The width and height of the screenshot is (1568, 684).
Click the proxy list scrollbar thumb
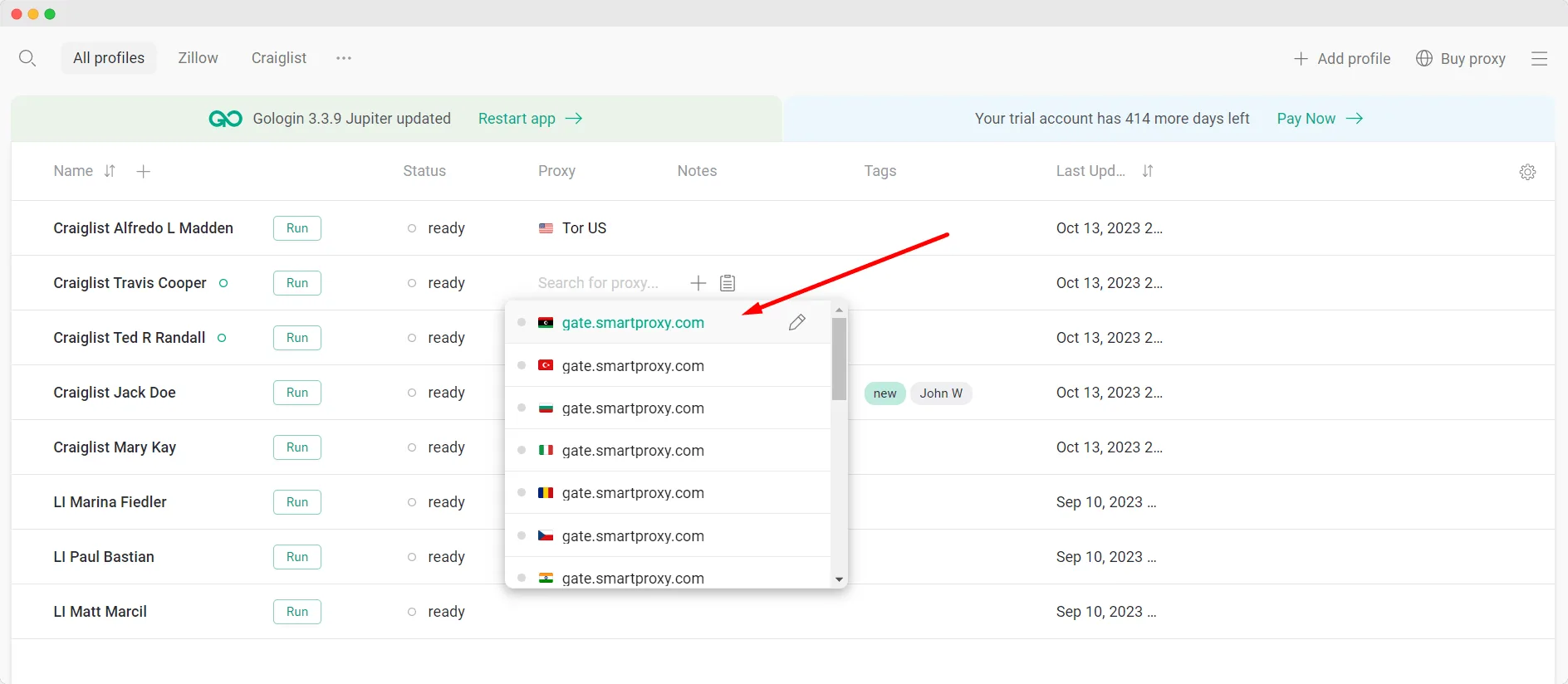coord(839,359)
